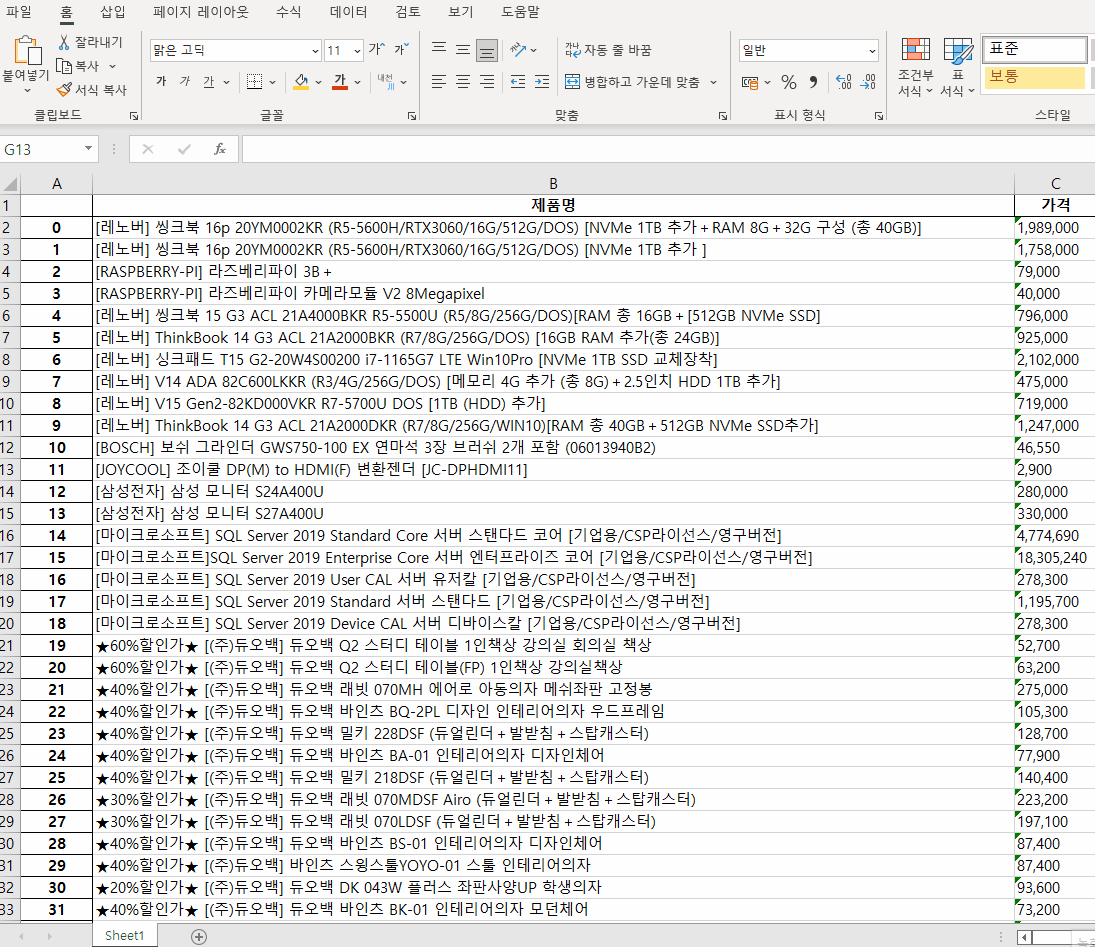Click increase decimal icon

pos(843,82)
